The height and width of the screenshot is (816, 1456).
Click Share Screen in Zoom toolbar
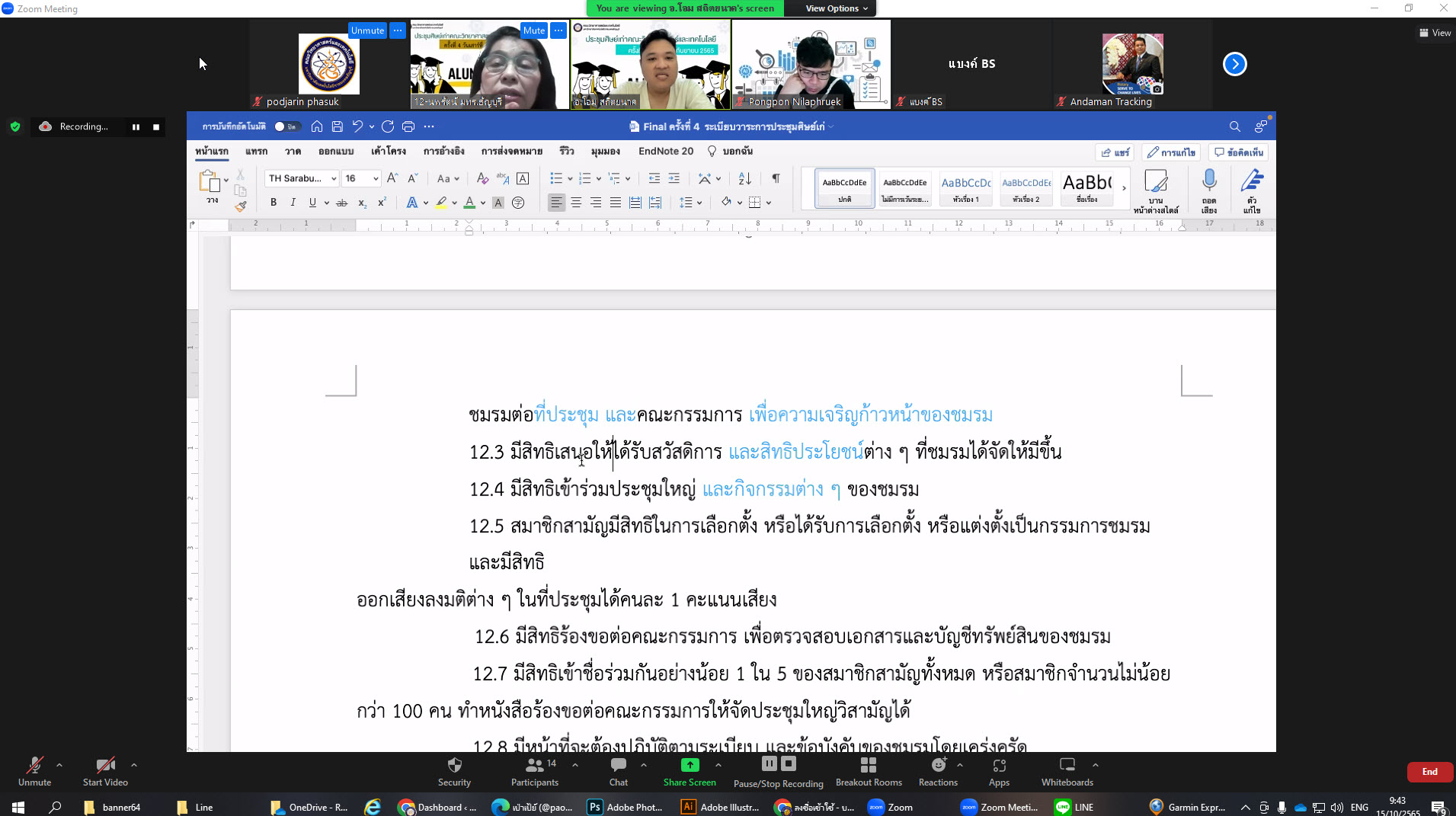point(690,771)
